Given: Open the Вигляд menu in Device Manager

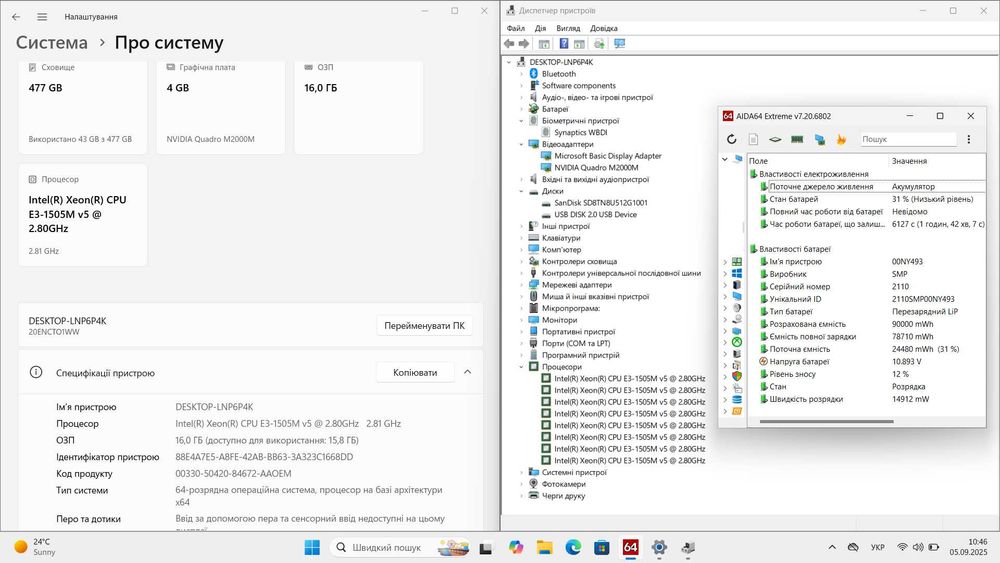Looking at the screenshot, I should pos(568,28).
